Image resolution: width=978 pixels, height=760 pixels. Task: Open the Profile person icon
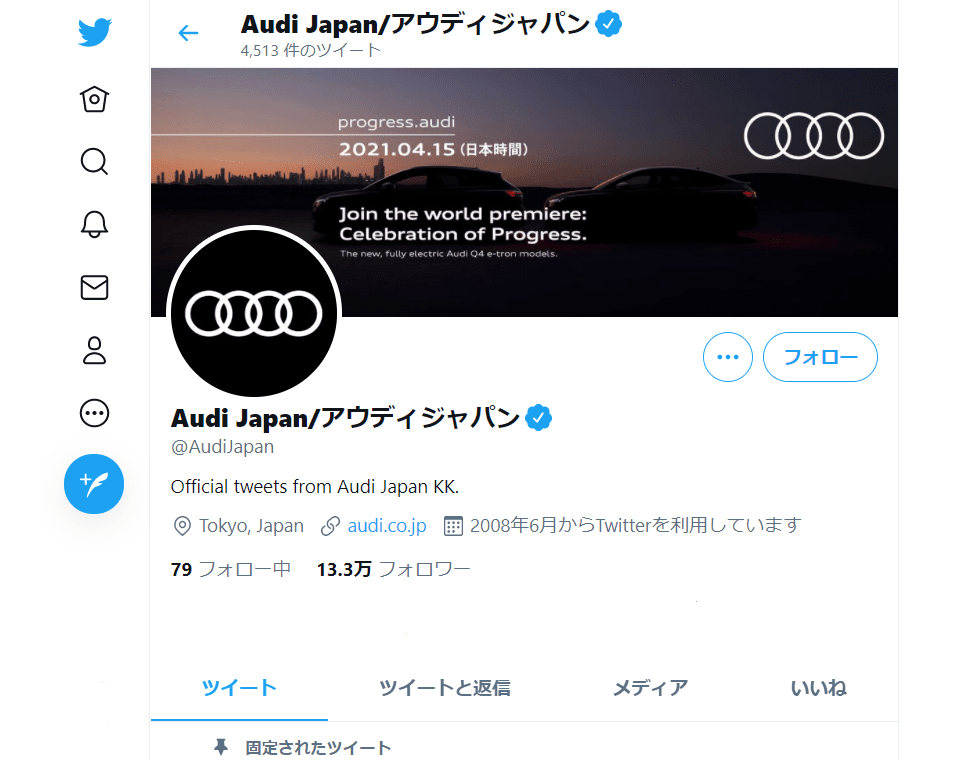pyautogui.click(x=94, y=350)
